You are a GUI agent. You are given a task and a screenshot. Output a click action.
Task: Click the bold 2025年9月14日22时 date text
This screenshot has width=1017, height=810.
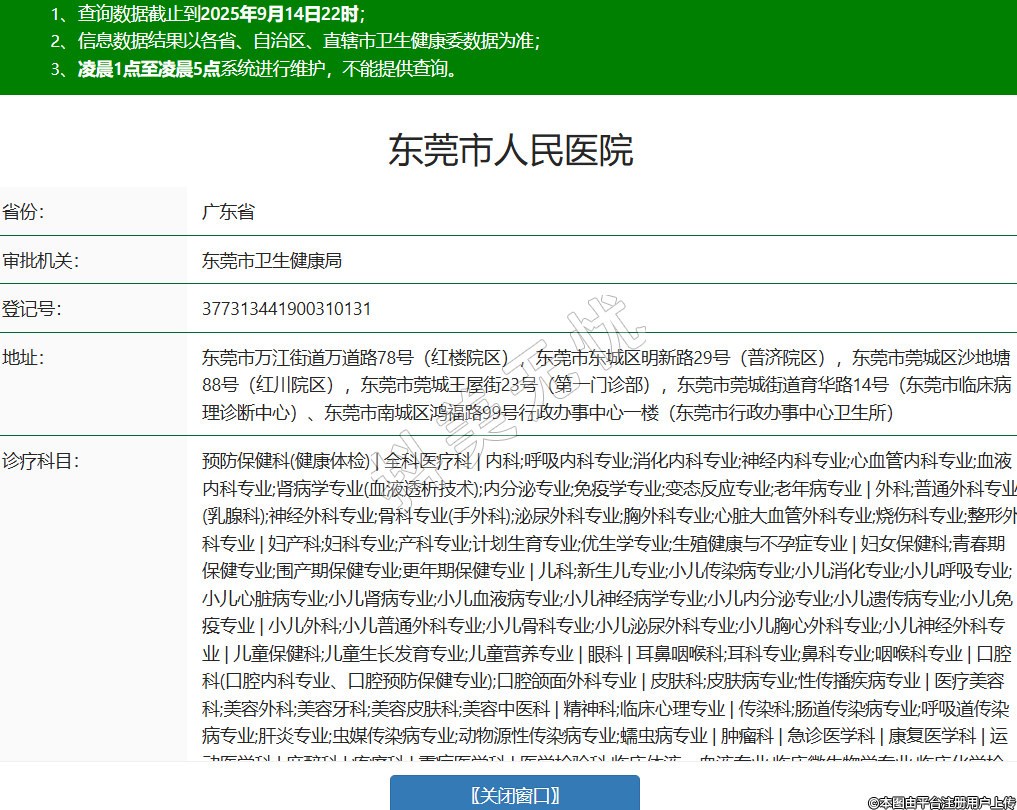coord(284,14)
